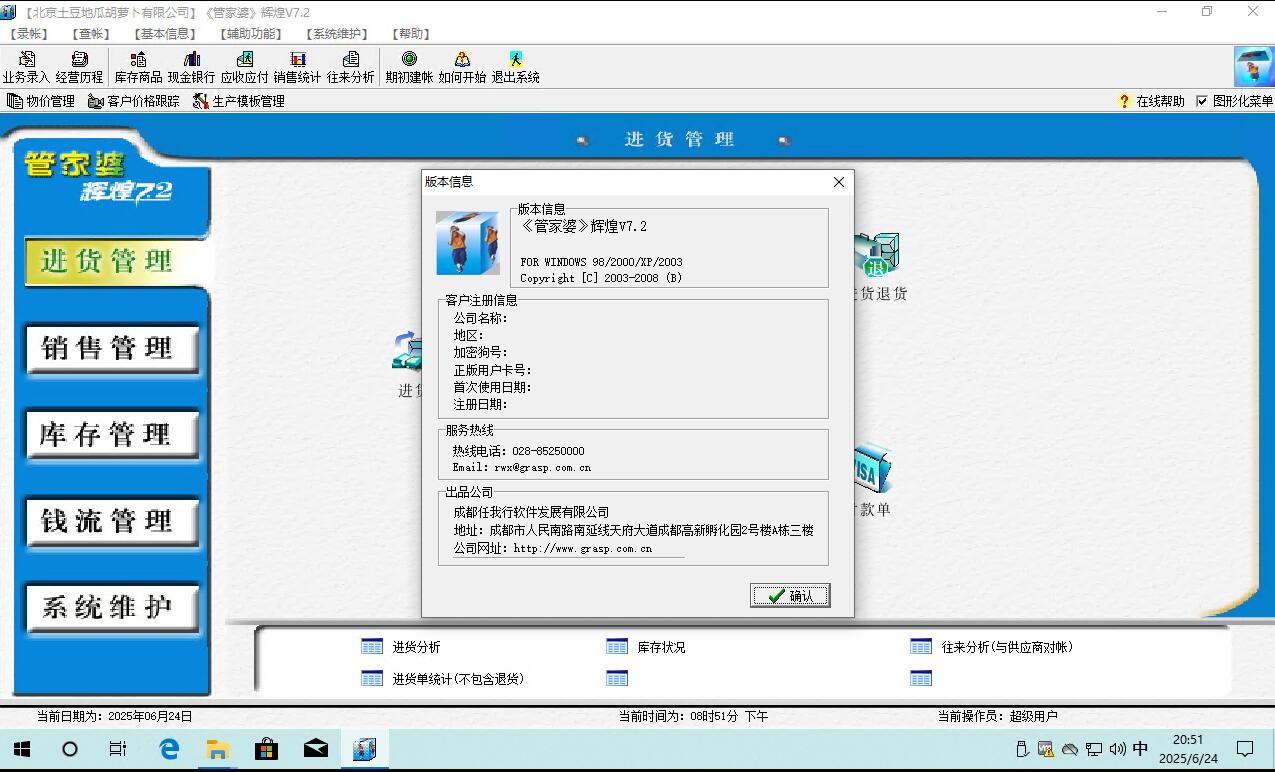Image resolution: width=1275 pixels, height=772 pixels.
Task: Open 进货单统计(不包含退货) report link
Action: [443, 679]
